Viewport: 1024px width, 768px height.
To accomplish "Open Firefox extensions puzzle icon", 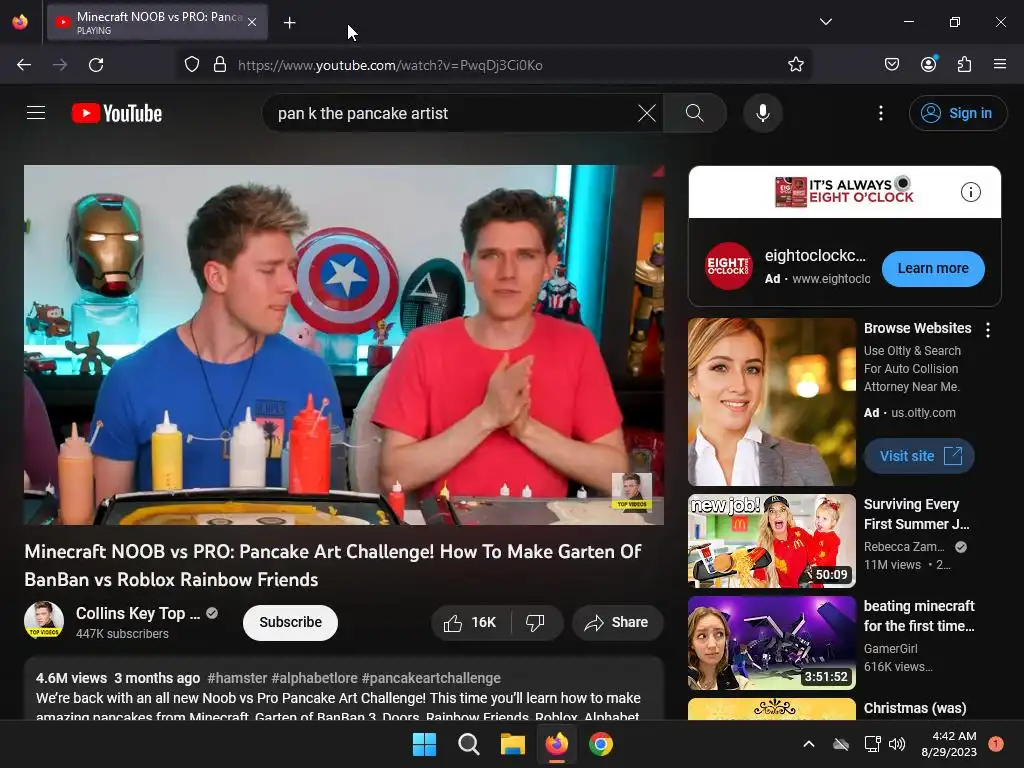I will tap(964, 65).
